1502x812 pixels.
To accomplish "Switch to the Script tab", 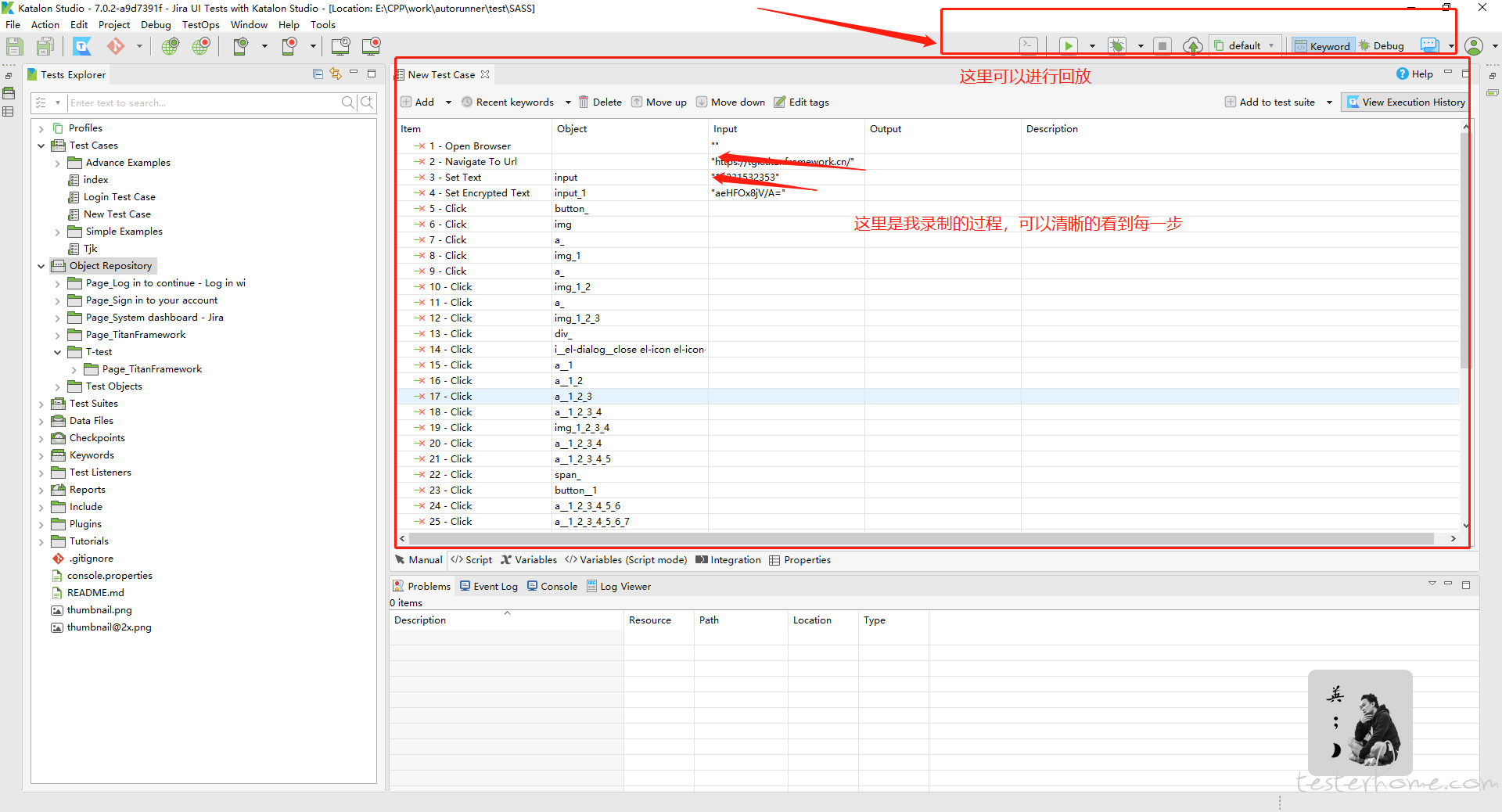I will pyautogui.click(x=471, y=560).
